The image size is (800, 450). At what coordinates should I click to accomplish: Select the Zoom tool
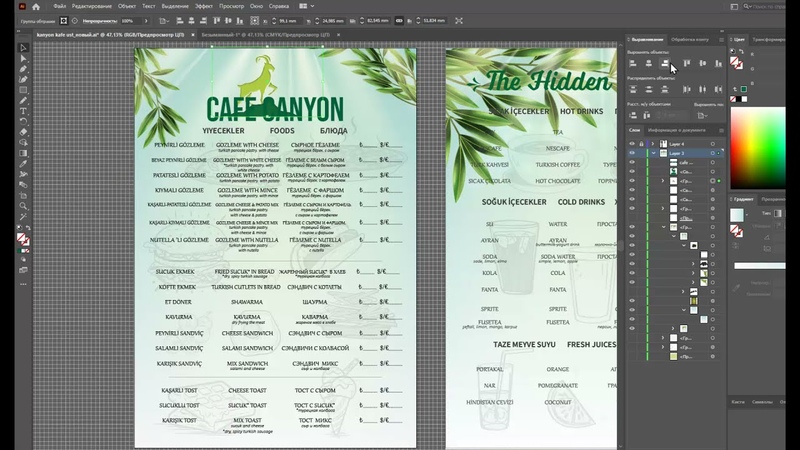click(23, 206)
